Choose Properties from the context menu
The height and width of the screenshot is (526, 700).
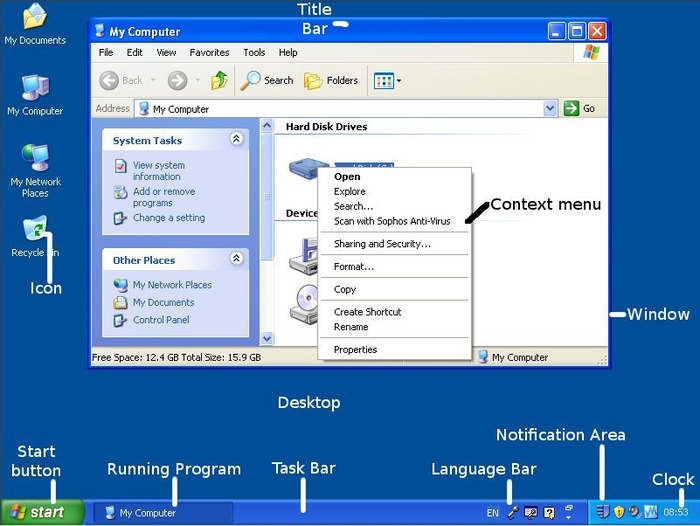pyautogui.click(x=355, y=350)
